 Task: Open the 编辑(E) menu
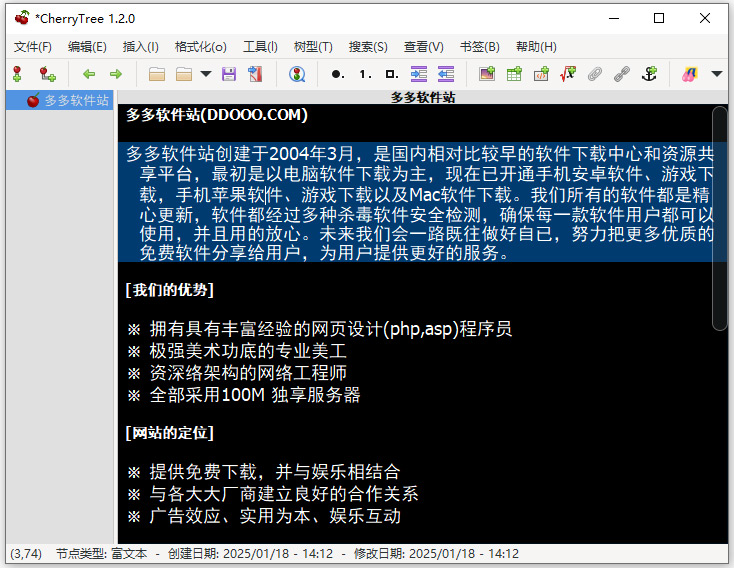coord(87,47)
